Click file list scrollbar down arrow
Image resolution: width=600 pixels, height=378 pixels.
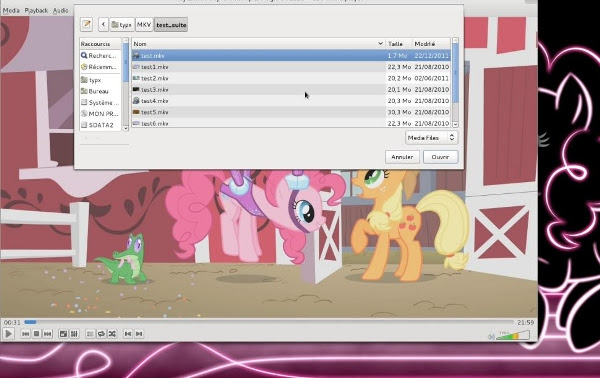pos(455,124)
